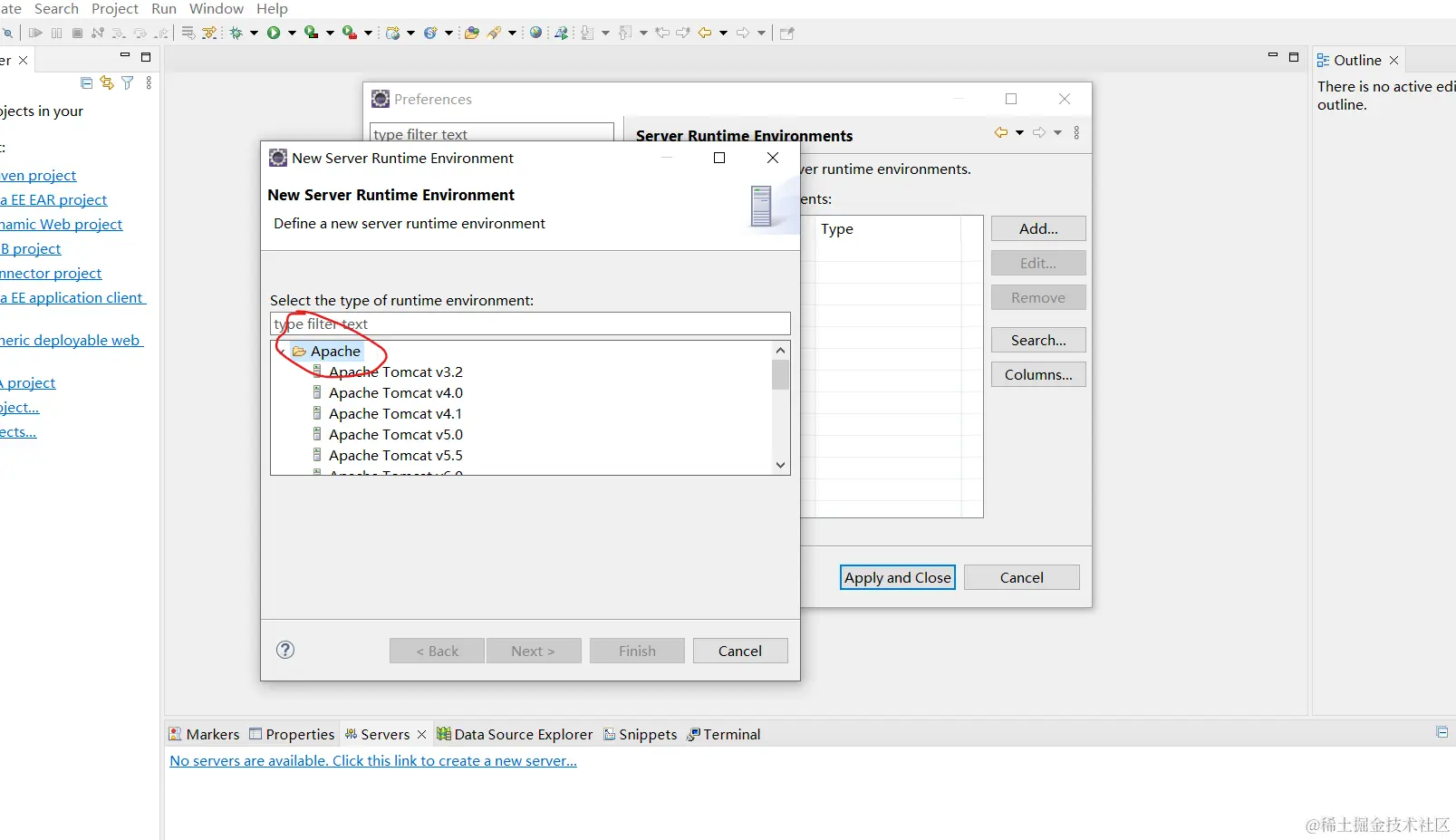Select Apache Tomcat v3.2 runtime
This screenshot has width=1456, height=840.
pyautogui.click(x=396, y=372)
